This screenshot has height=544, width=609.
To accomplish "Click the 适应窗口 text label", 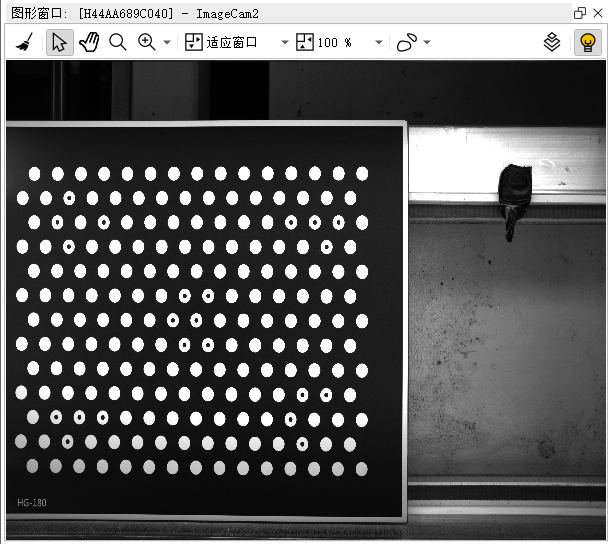I will pos(232,43).
